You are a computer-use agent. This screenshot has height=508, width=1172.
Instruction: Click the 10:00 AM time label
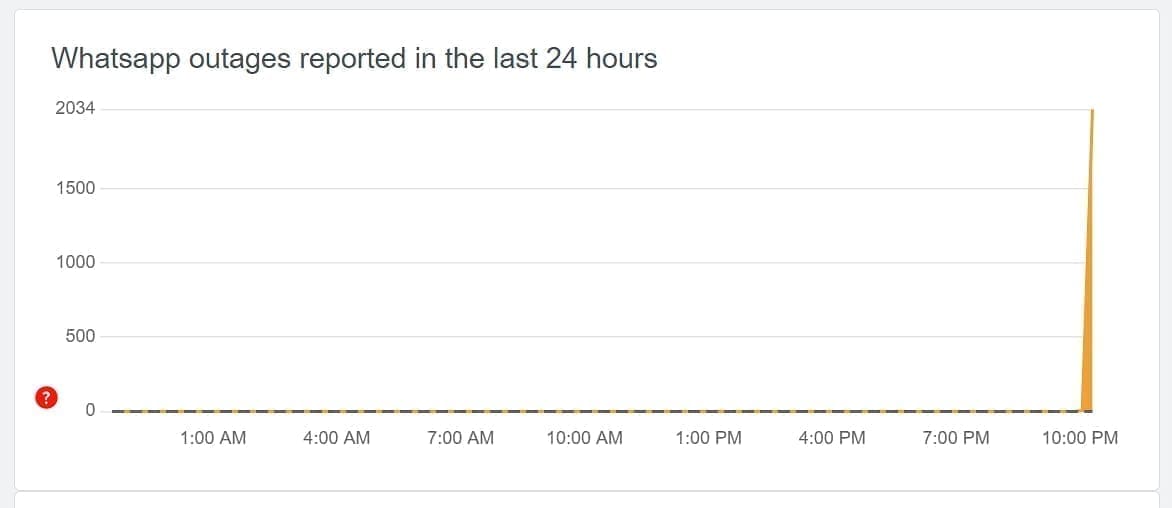click(584, 438)
